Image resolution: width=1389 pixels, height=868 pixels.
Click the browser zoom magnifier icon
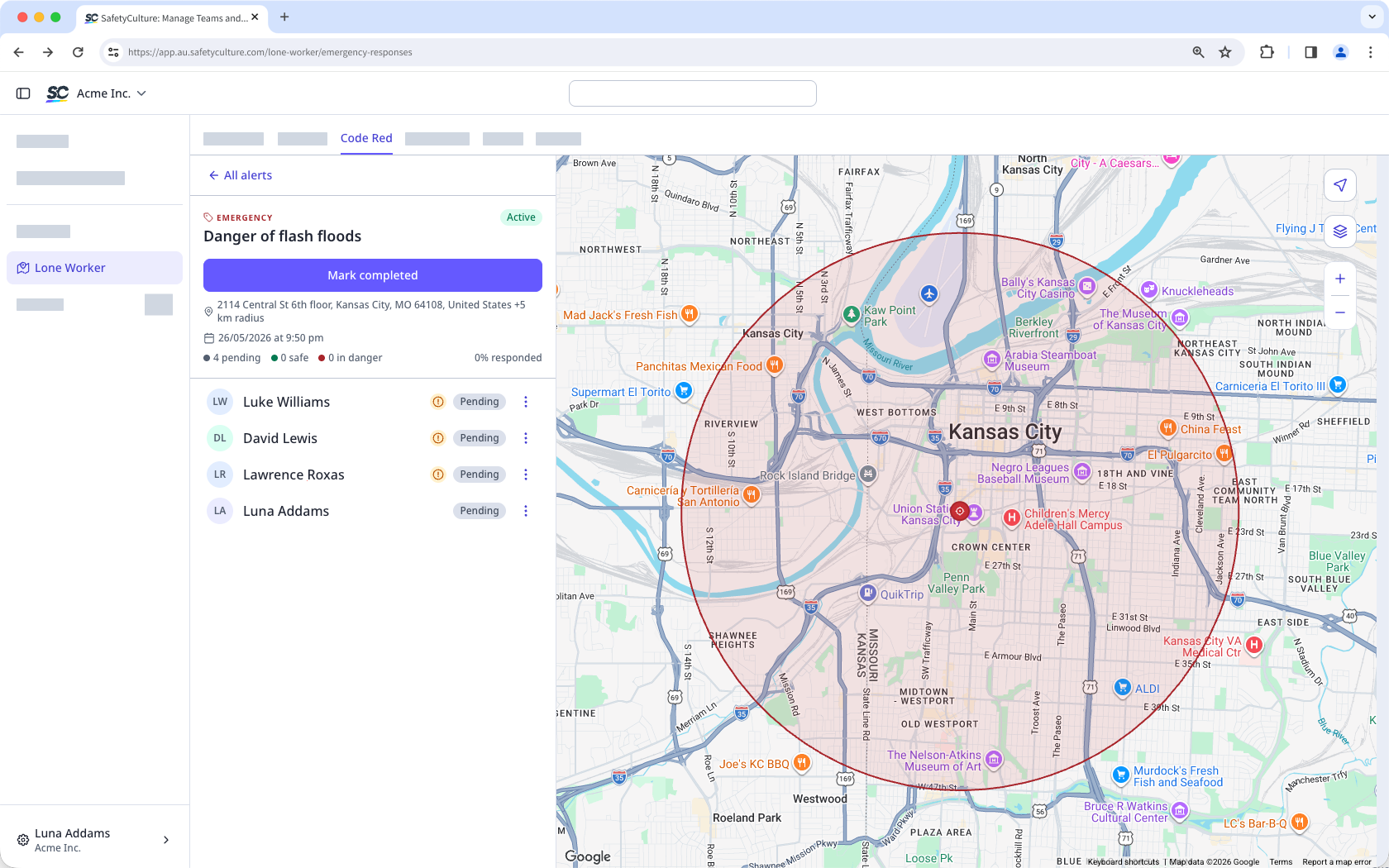pos(1198,52)
